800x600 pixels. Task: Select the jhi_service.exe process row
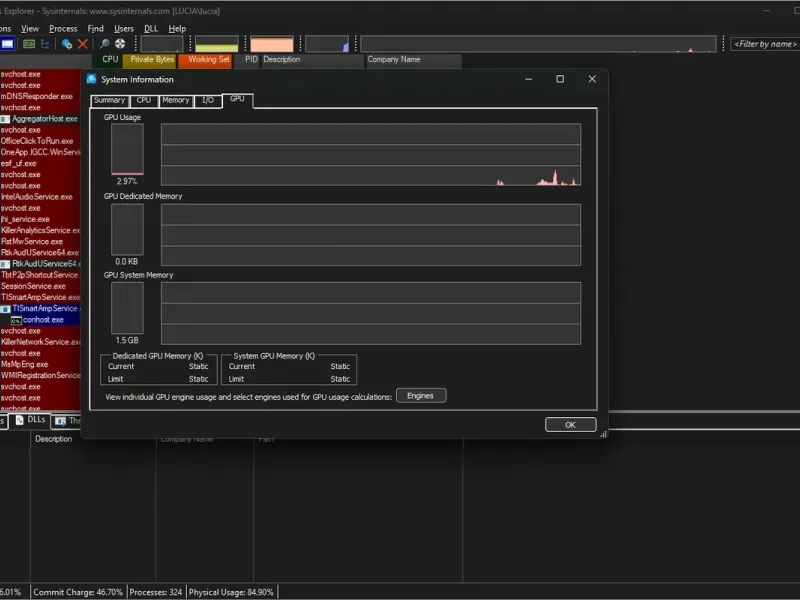(40, 219)
